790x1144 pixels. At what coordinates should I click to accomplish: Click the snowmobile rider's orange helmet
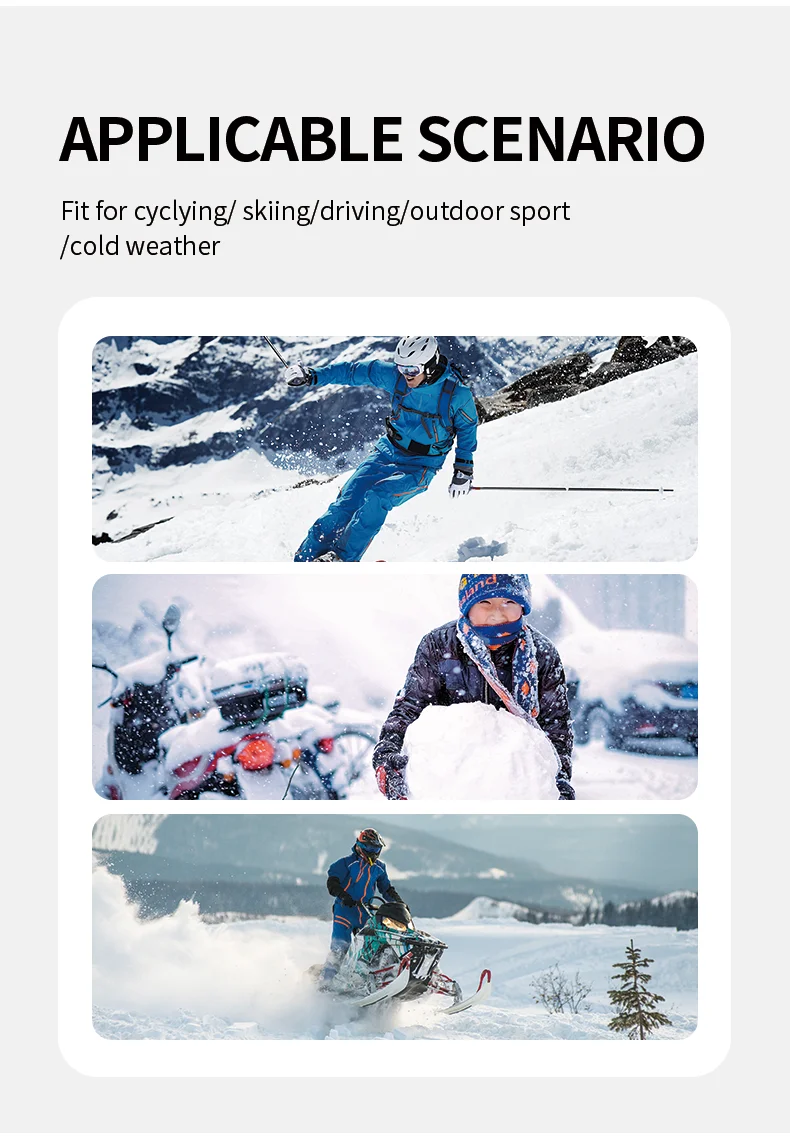click(x=370, y=839)
